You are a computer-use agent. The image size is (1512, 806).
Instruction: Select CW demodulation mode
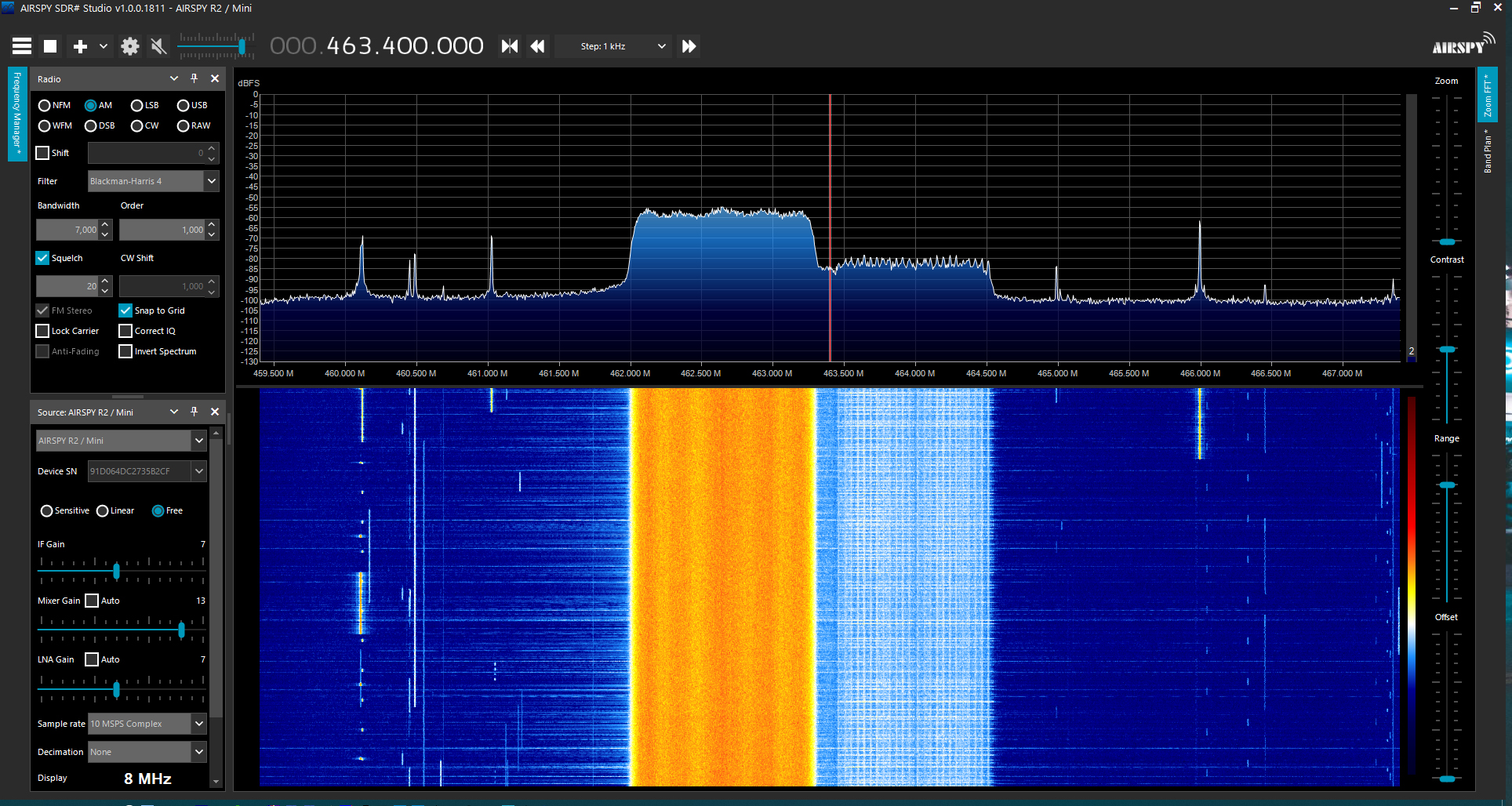pyautogui.click(x=144, y=125)
